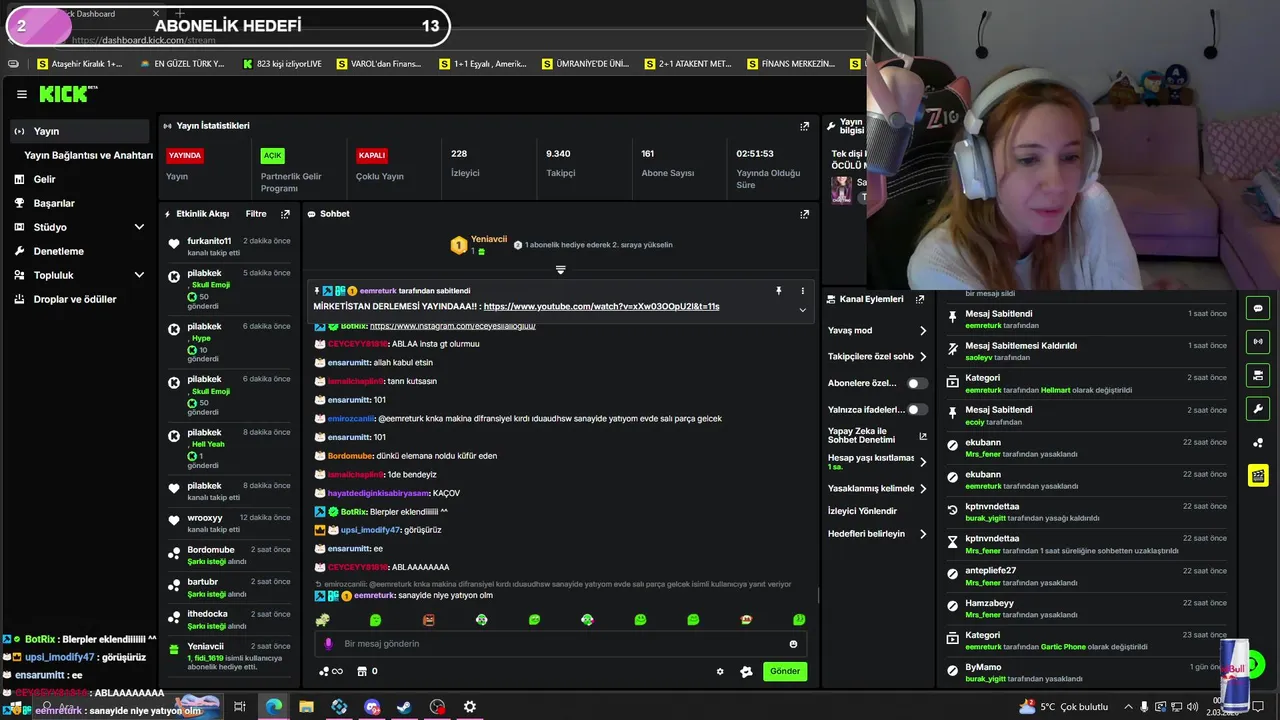Expand Yasaklanmış kelimeler option
Viewport: 1280px width, 720px height.
[878, 488]
